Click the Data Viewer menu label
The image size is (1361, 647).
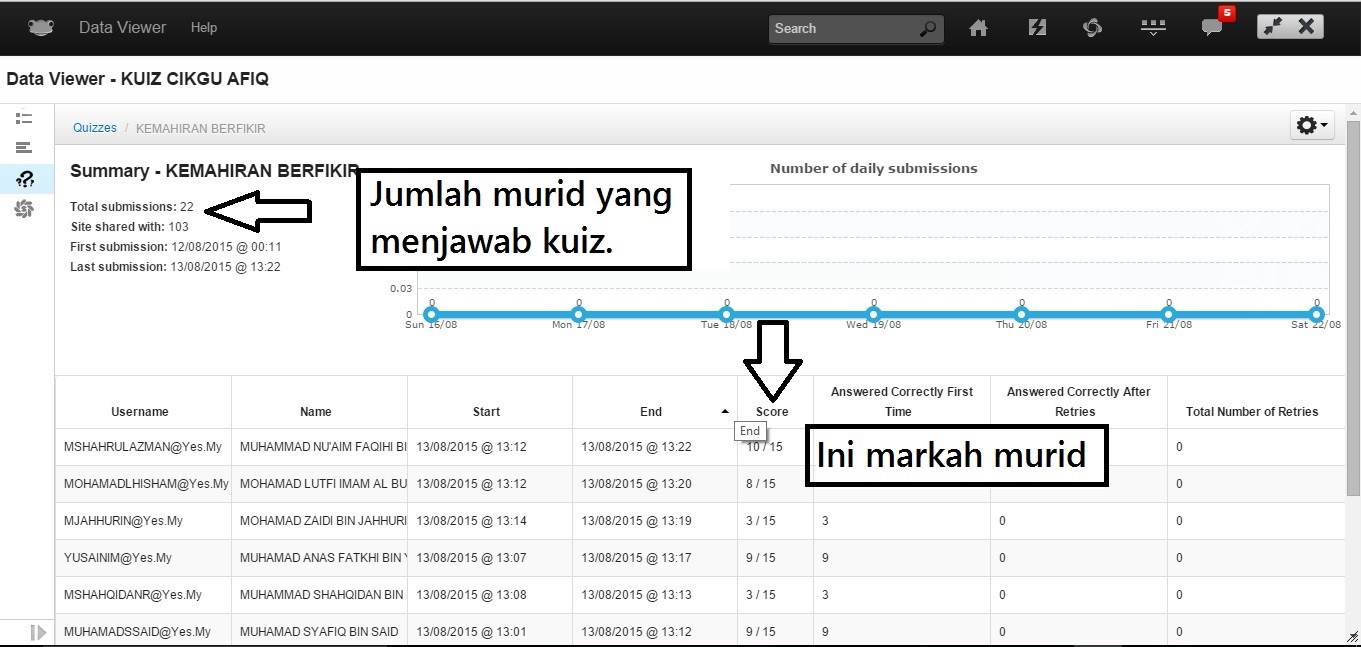(122, 27)
